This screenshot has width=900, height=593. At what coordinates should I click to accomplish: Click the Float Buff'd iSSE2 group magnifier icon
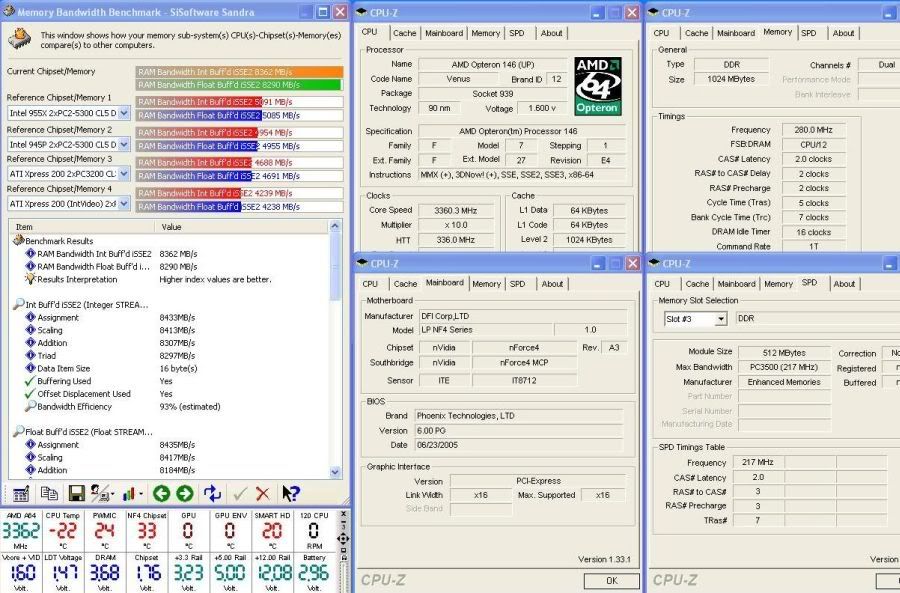tap(18, 431)
